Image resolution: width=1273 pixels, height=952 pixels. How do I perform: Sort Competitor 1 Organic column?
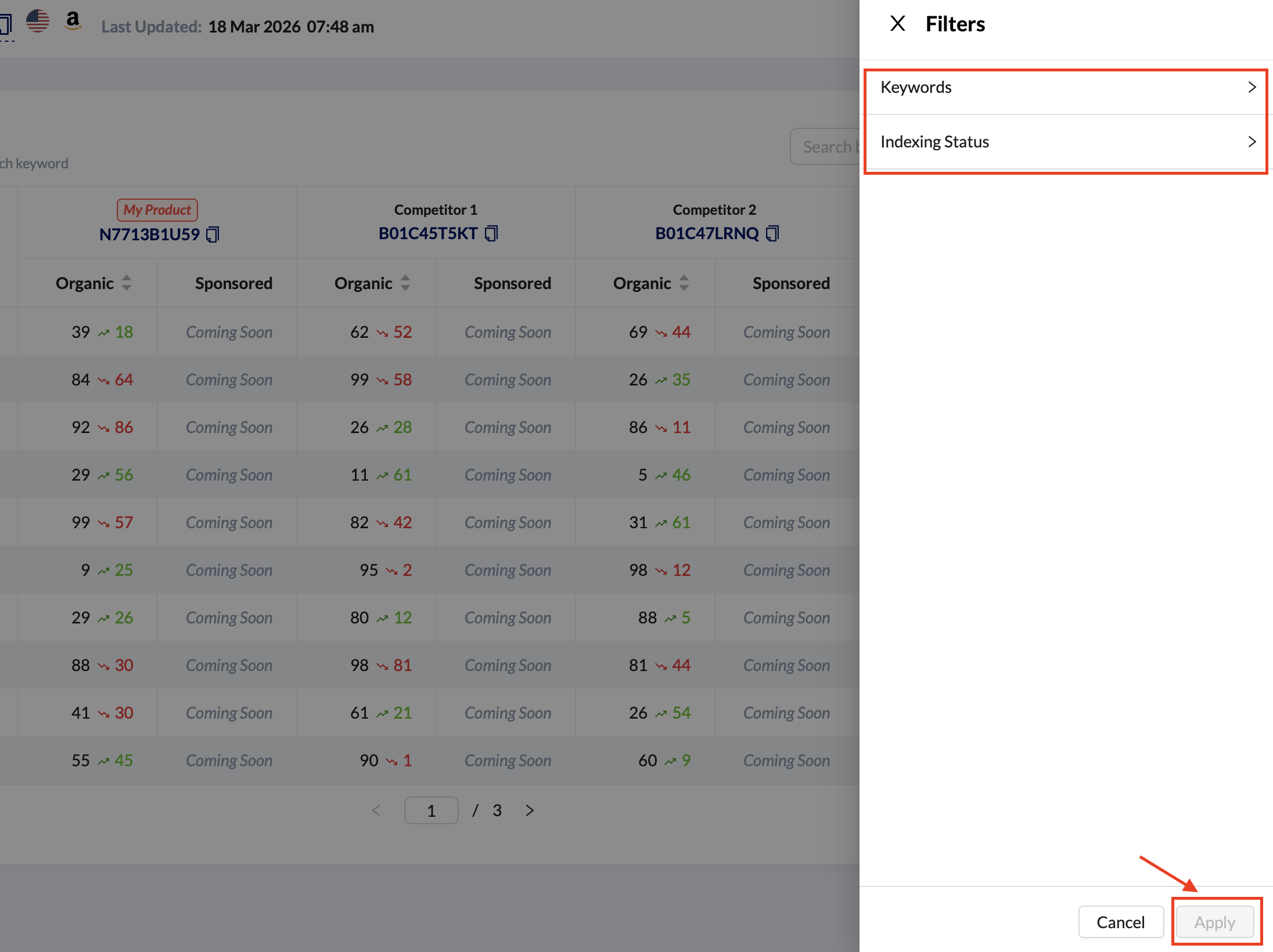(405, 283)
